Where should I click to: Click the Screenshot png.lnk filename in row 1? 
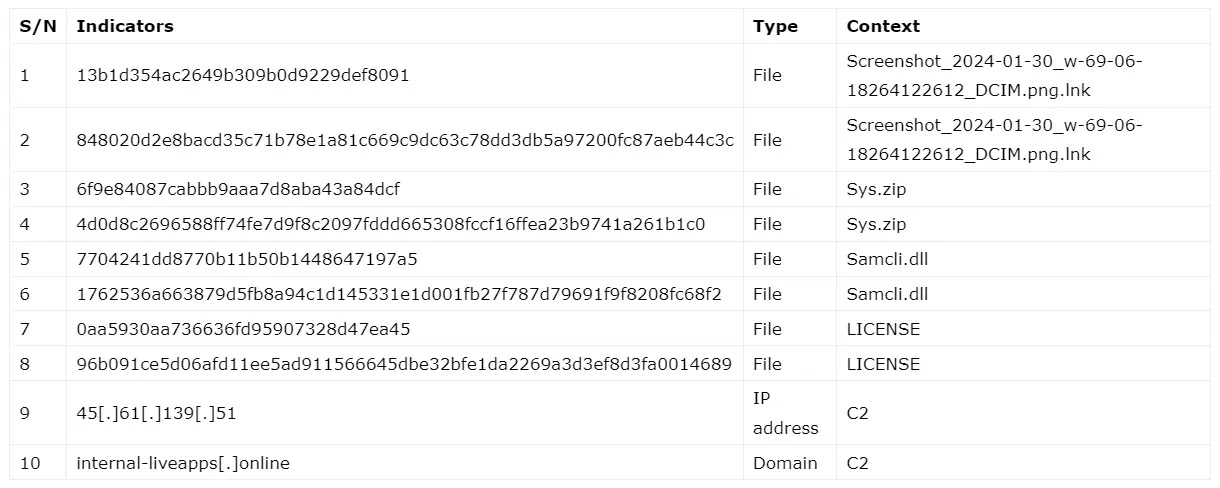point(993,75)
